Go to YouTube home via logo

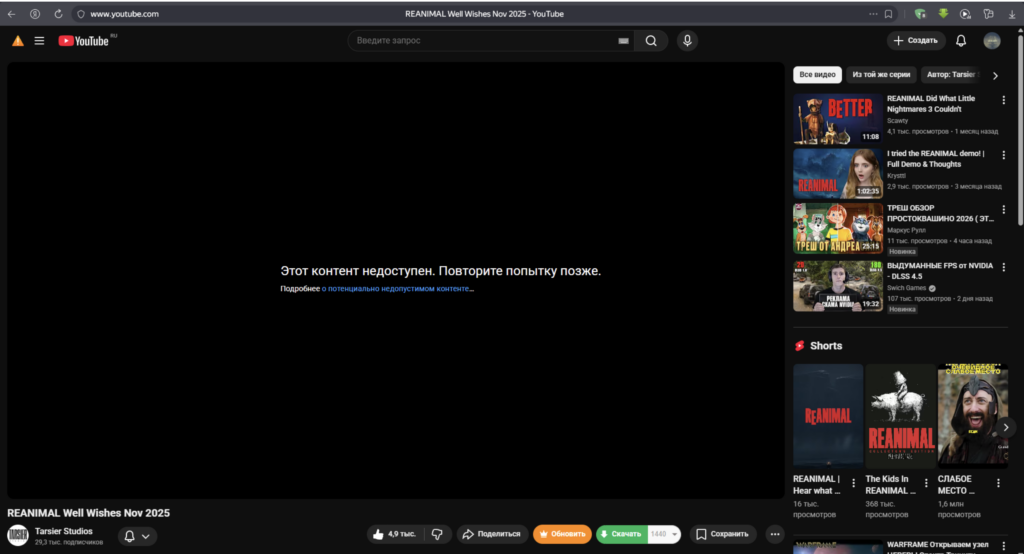click(84, 41)
